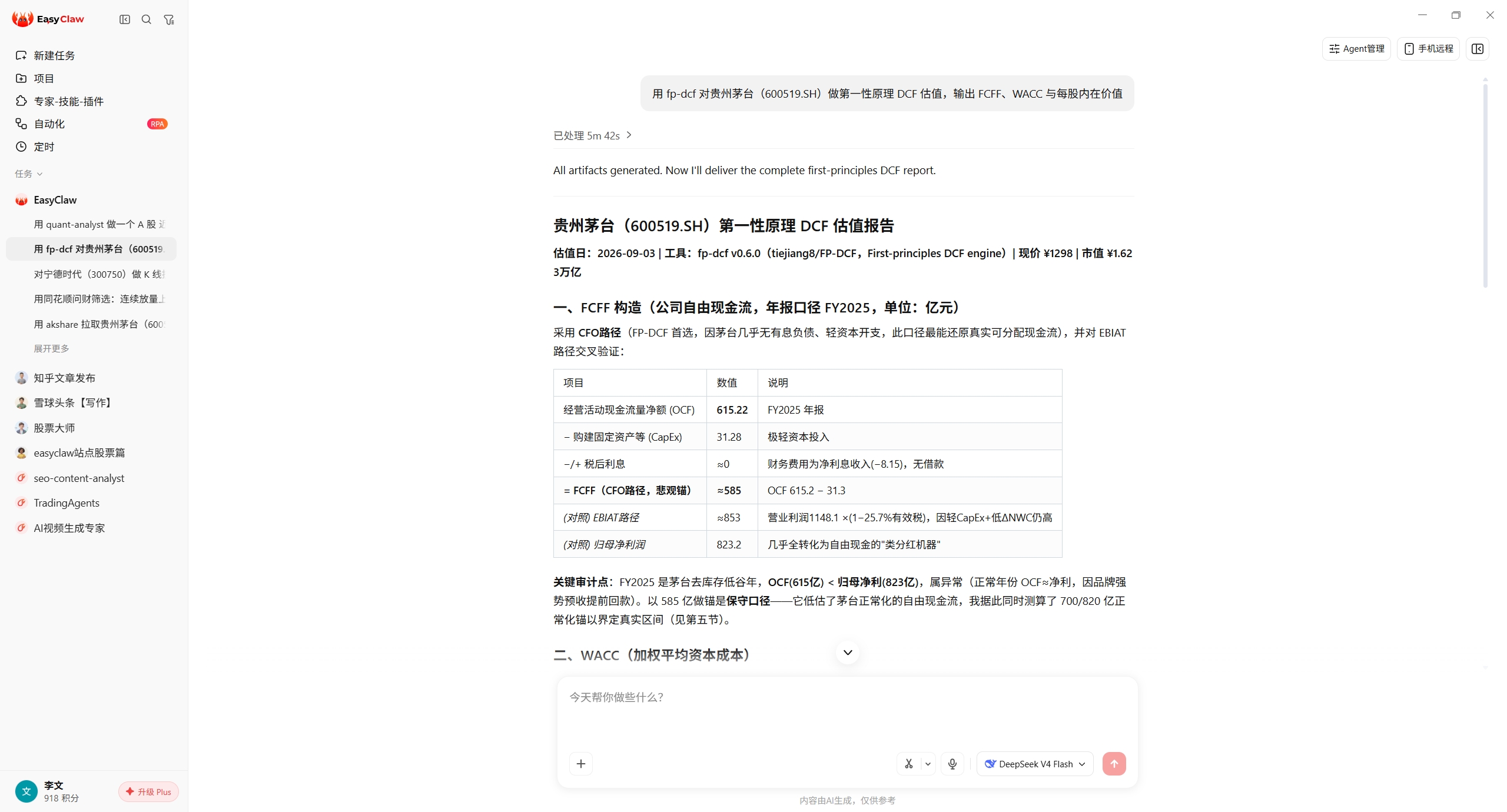
Task: Click the 专家-技能-插件 puzzle icon
Action: click(21, 101)
